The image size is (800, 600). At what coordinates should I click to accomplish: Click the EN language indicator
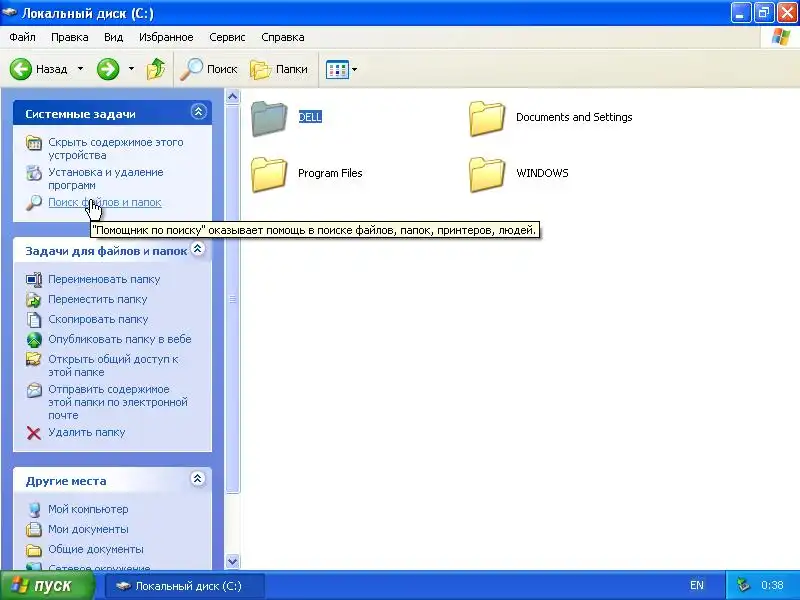point(696,585)
